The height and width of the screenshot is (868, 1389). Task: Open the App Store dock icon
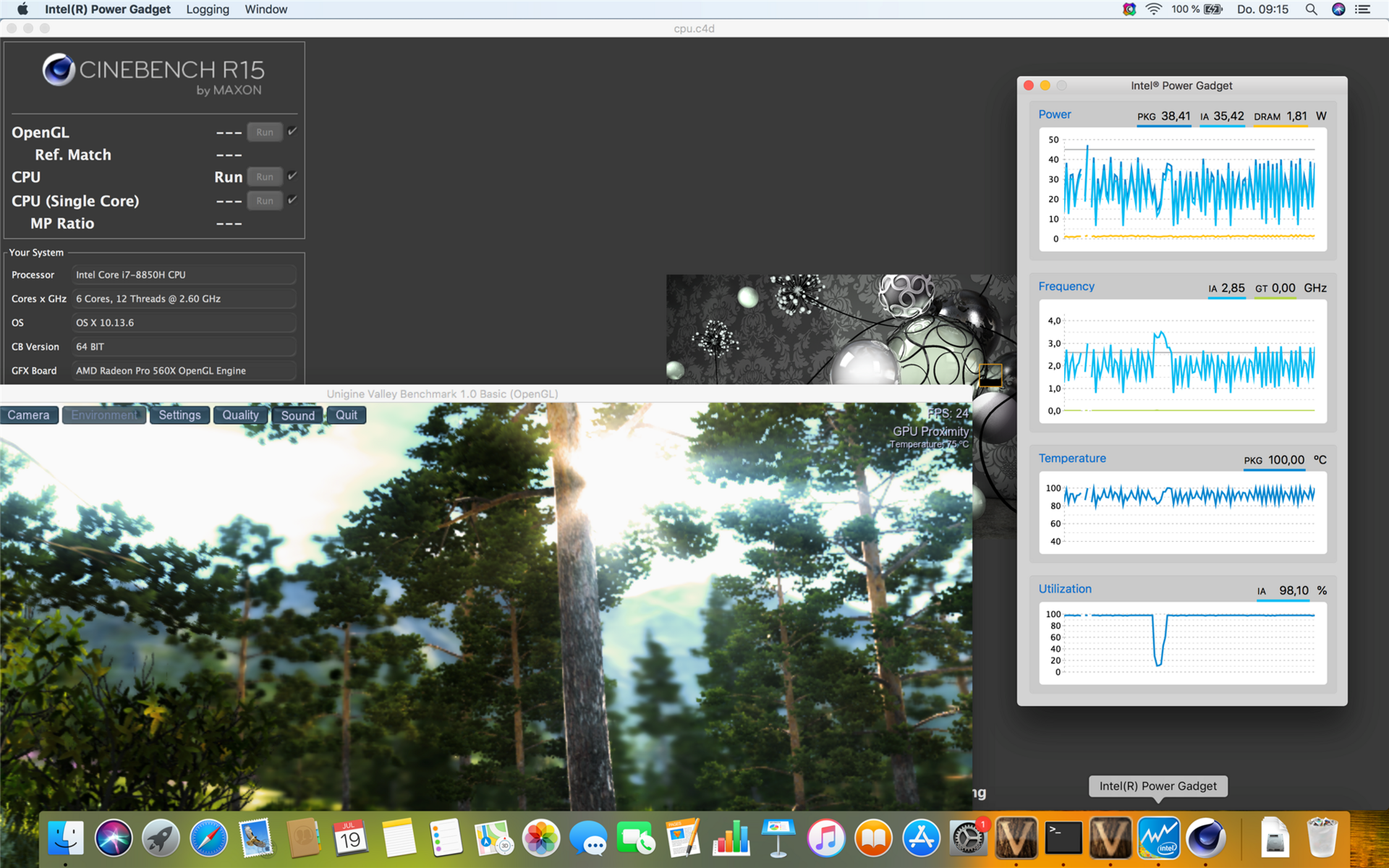[x=921, y=838]
